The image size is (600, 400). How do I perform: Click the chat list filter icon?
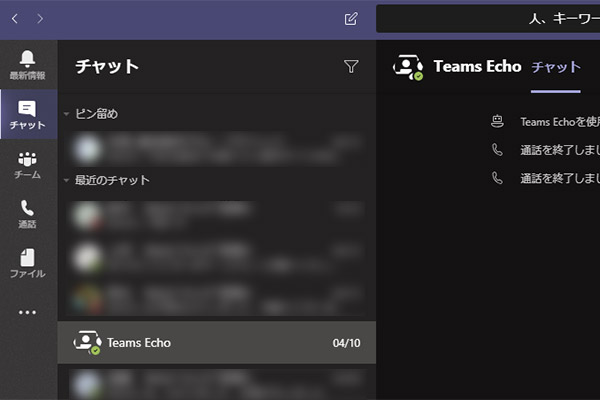pos(351,66)
